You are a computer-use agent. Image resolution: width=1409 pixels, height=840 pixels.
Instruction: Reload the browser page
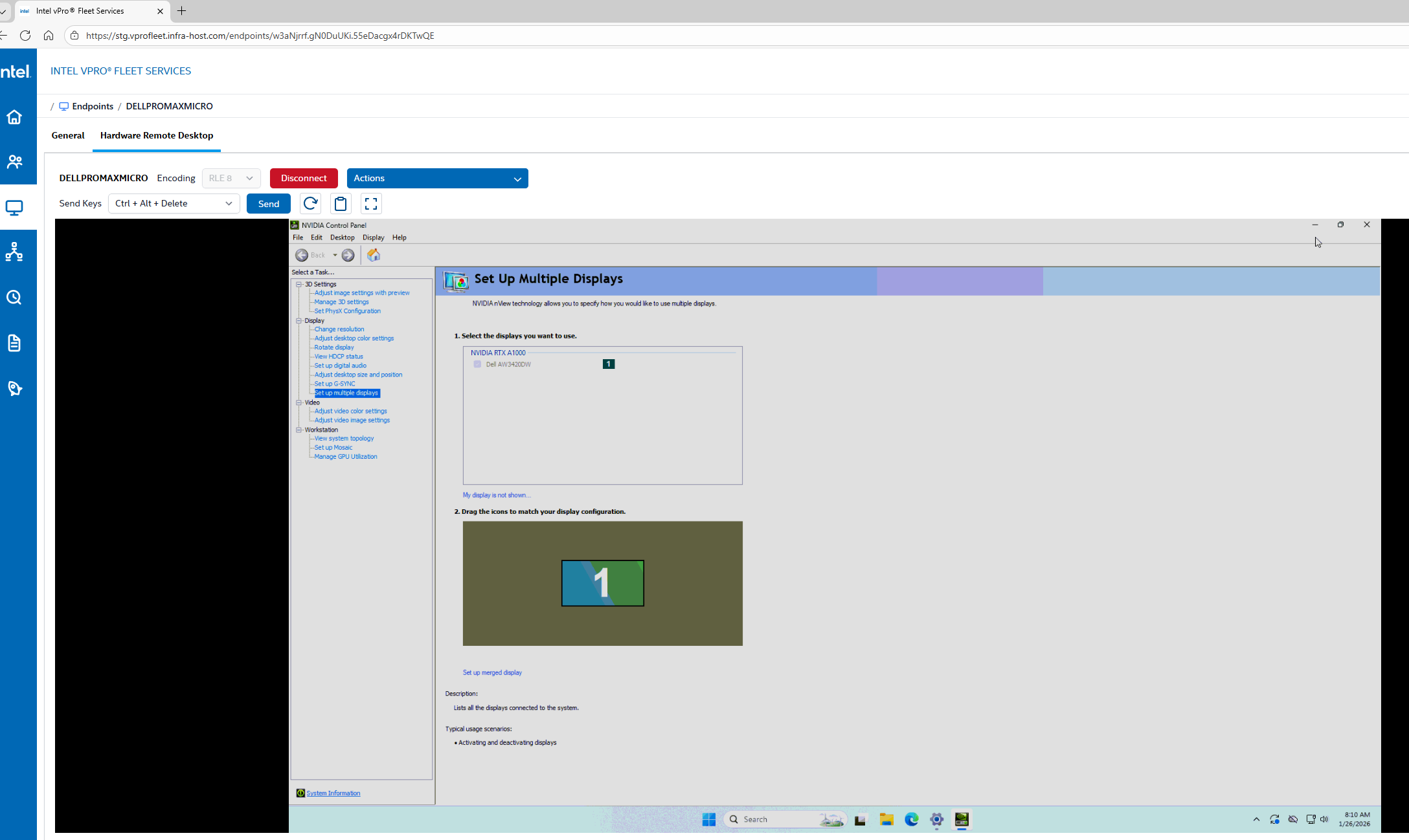click(25, 36)
